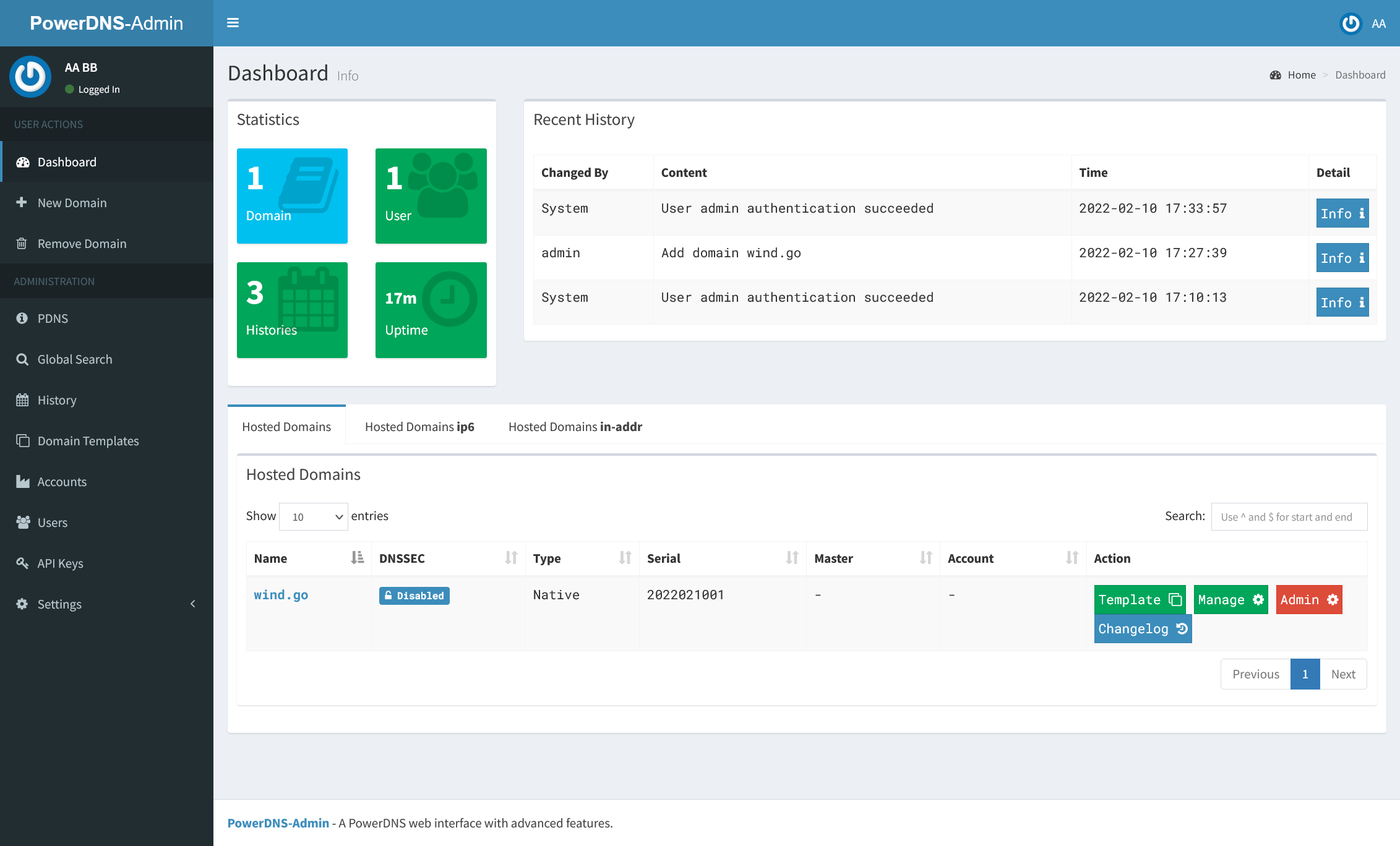Open the PDNS admin page

point(106,318)
